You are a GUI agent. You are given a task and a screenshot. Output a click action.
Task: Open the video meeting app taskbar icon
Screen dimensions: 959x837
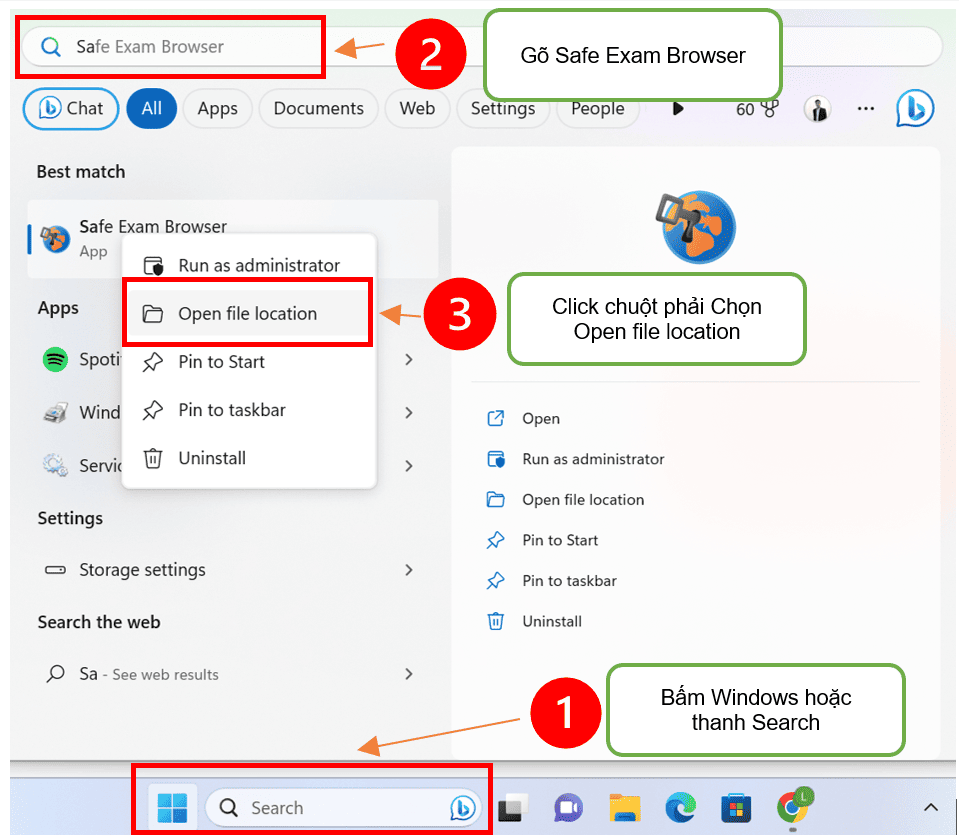[569, 807]
